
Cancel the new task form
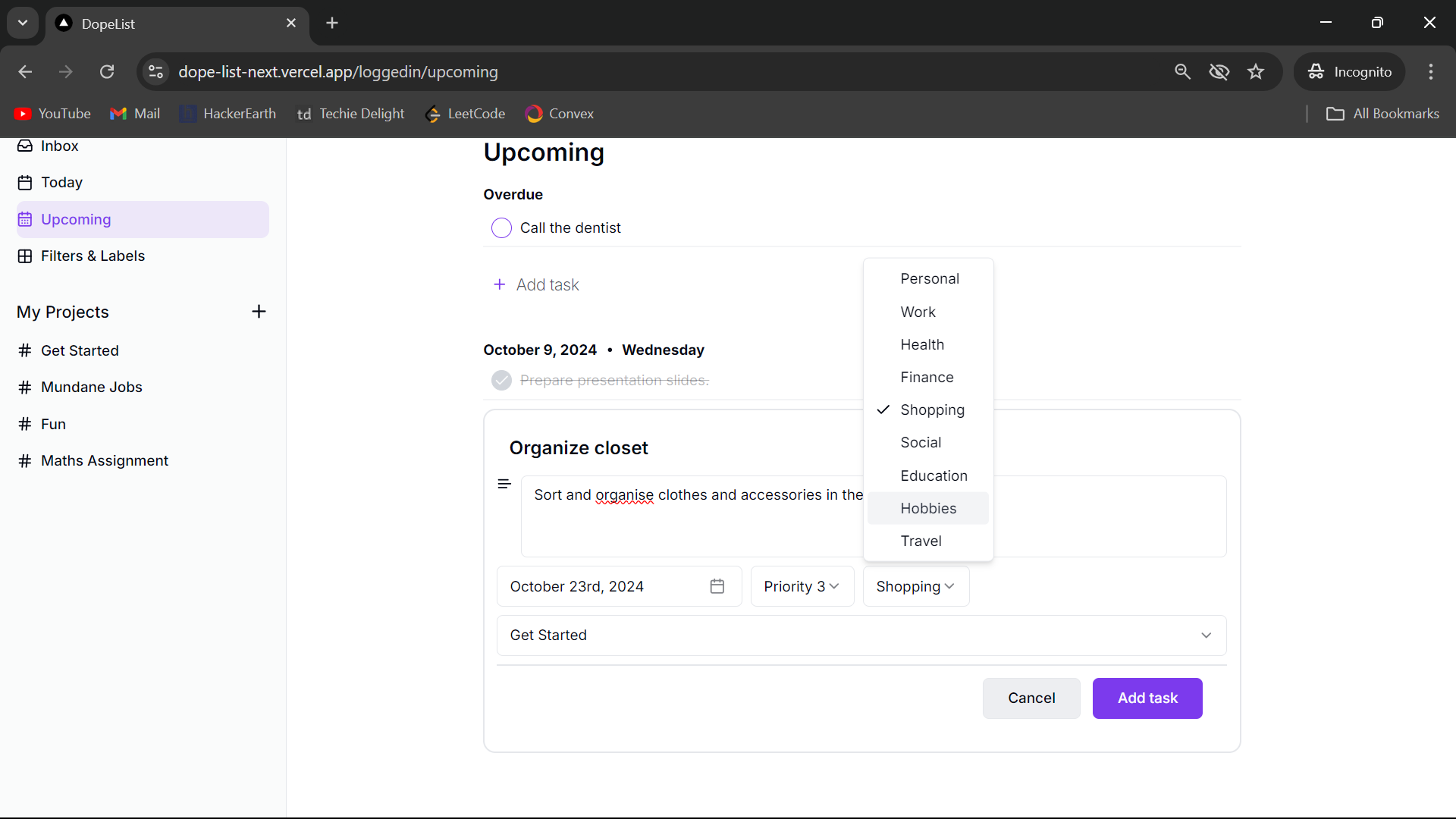pyautogui.click(x=1031, y=698)
